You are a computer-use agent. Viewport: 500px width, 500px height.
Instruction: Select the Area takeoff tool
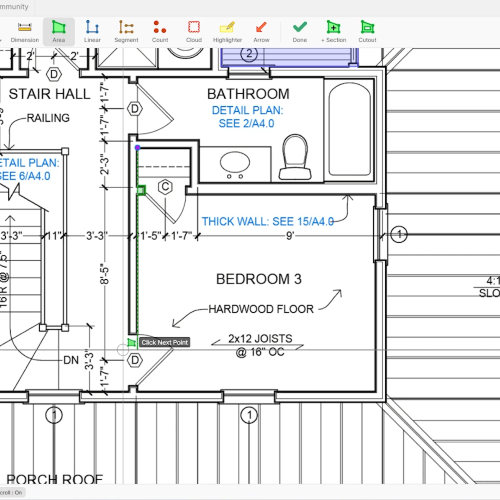tap(59, 32)
